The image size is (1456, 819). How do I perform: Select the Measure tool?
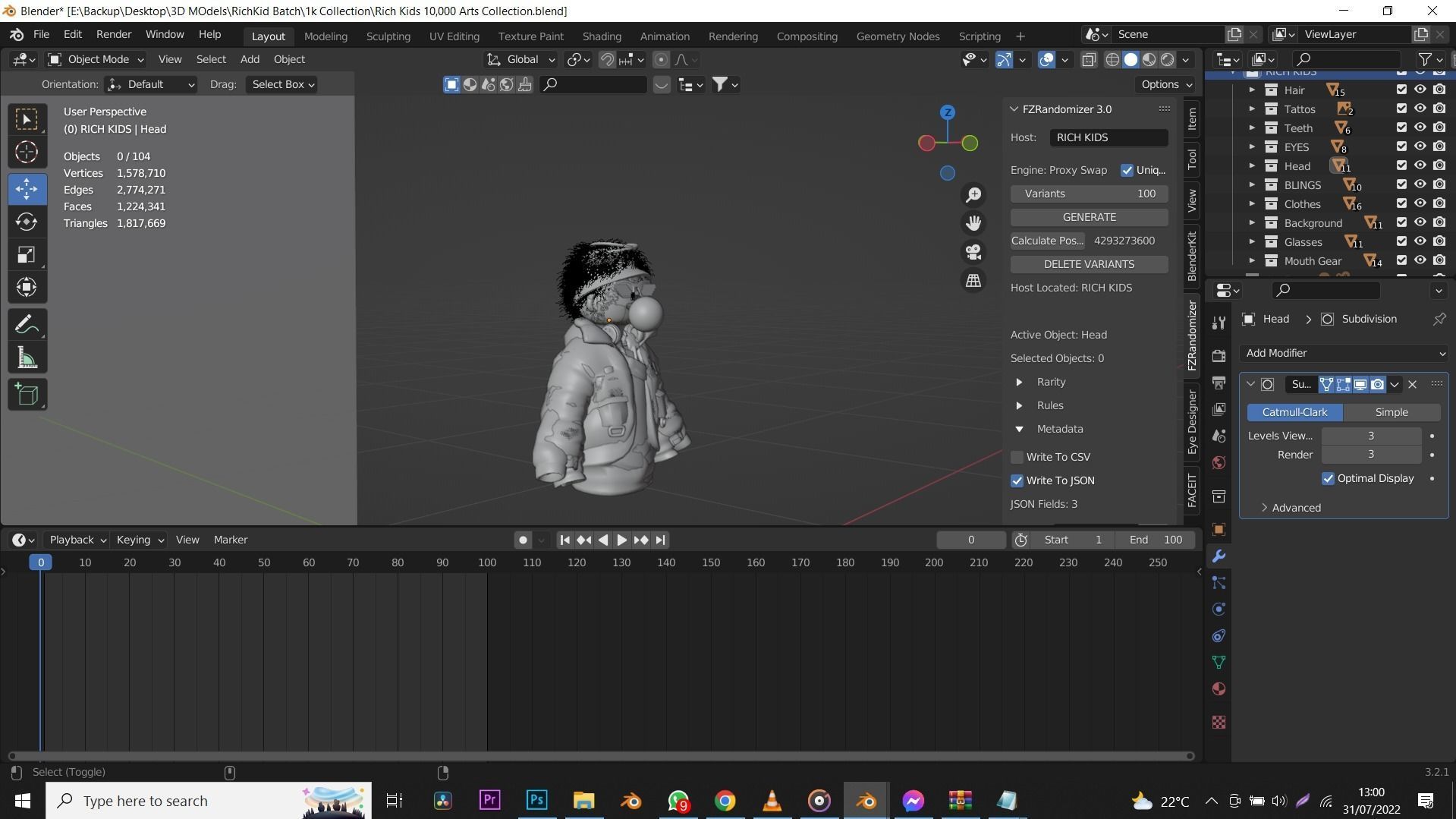tap(27, 358)
